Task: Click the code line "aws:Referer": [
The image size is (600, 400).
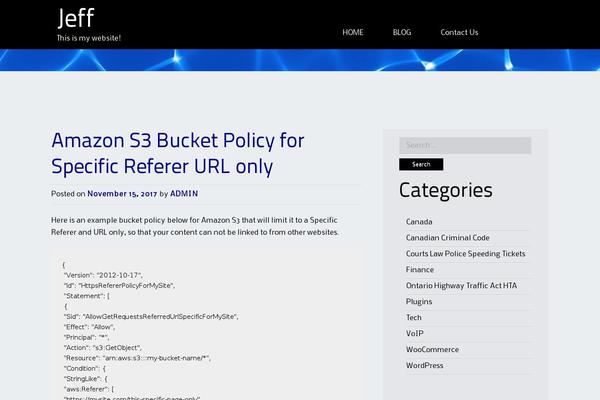Action: coord(89,389)
